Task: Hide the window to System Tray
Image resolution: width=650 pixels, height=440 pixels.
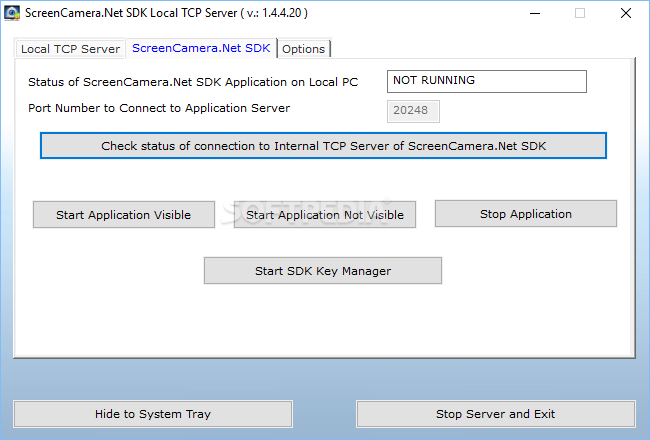Action: tap(153, 414)
